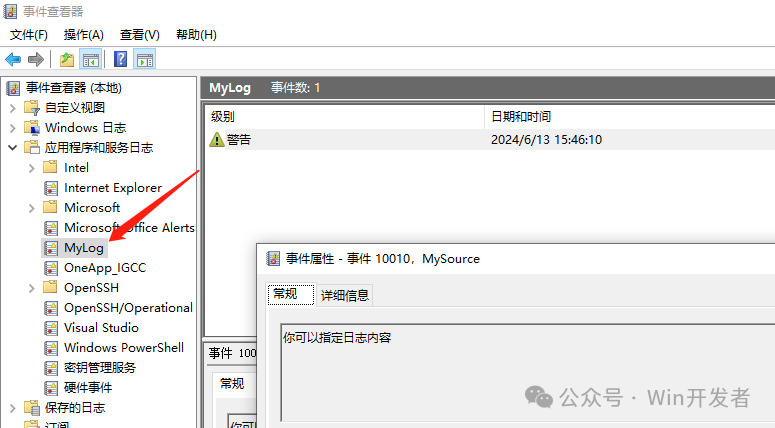
Task: Expand the 自定义视图 tree node
Action: (12, 108)
